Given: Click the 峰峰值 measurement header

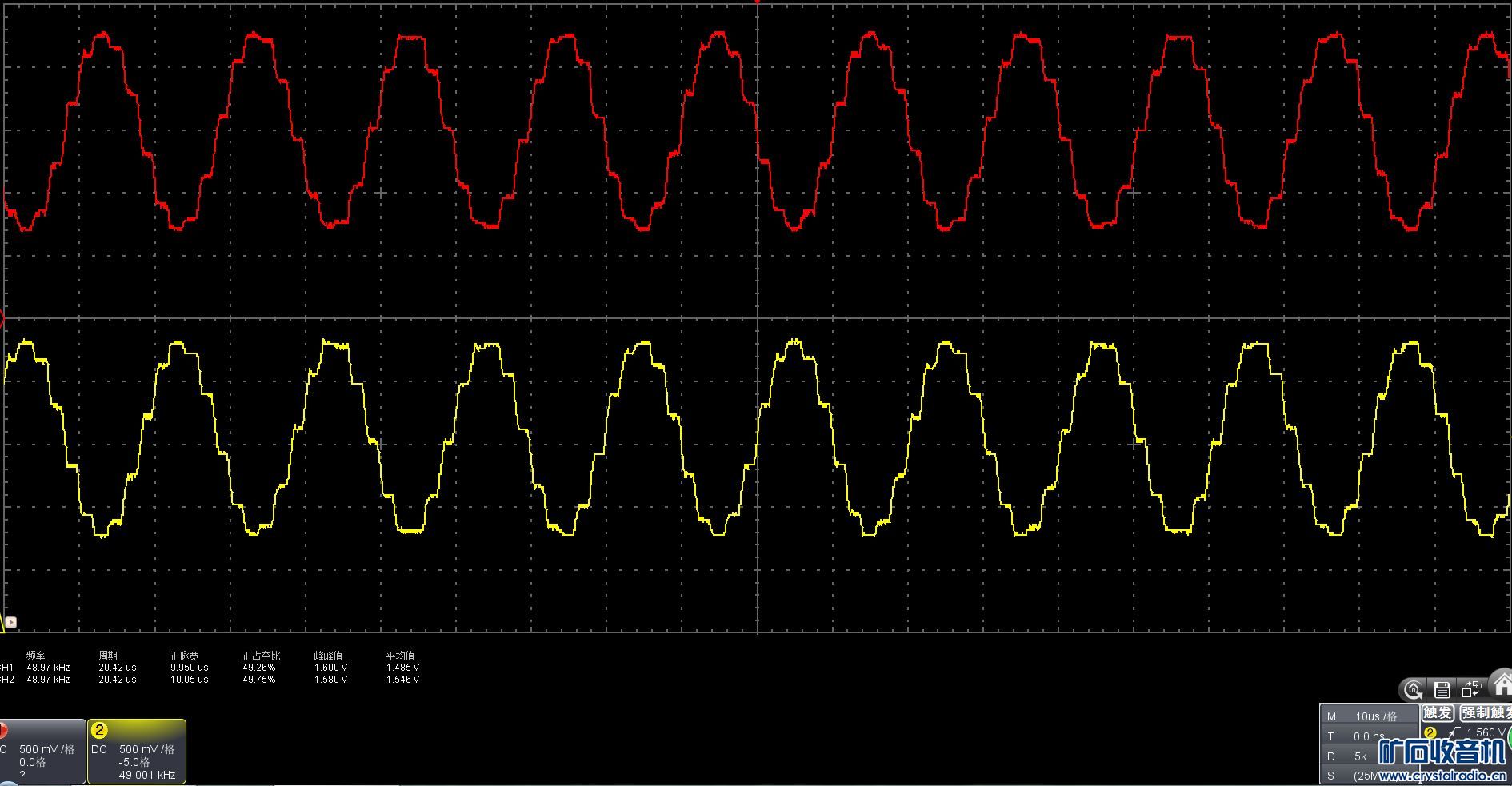Looking at the screenshot, I should point(329,656).
